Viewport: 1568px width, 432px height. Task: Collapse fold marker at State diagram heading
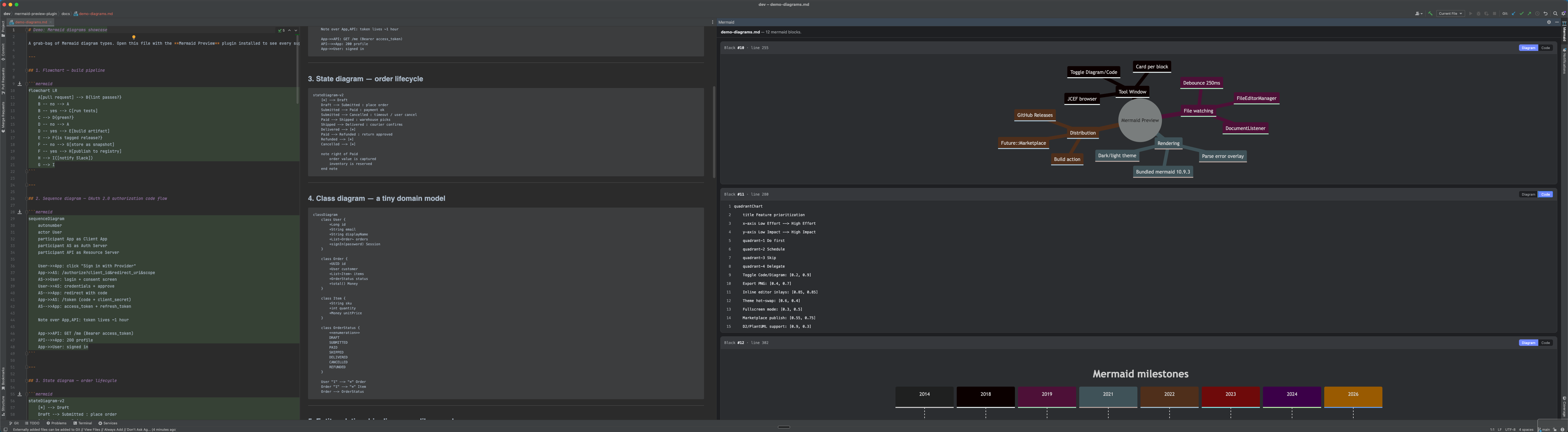27,381
